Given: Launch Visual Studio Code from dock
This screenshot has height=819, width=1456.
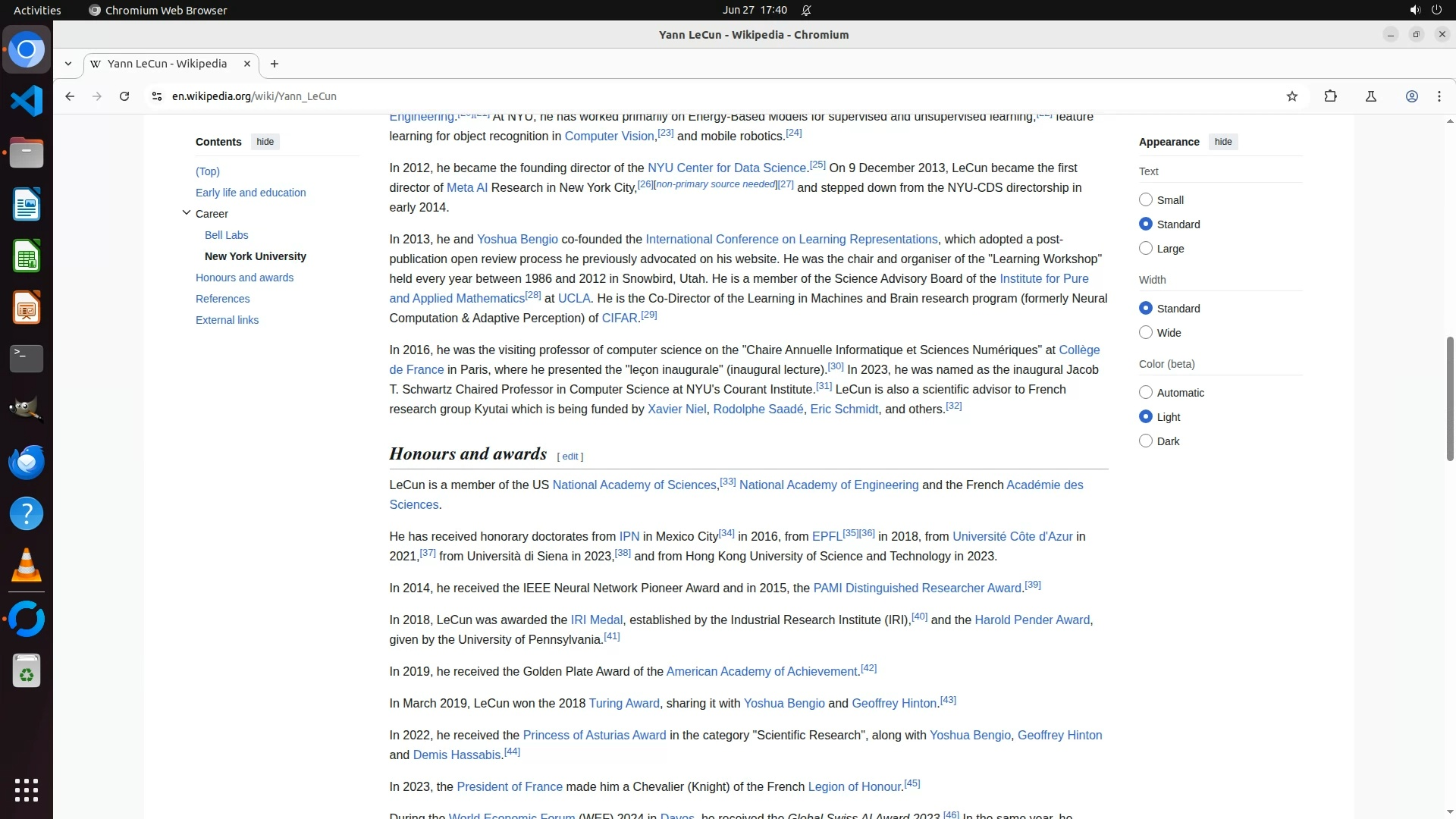Looking at the screenshot, I should (x=27, y=101).
